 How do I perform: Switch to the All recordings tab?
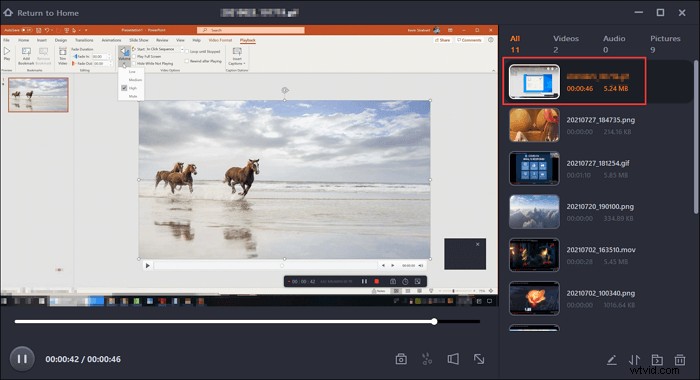click(515, 44)
